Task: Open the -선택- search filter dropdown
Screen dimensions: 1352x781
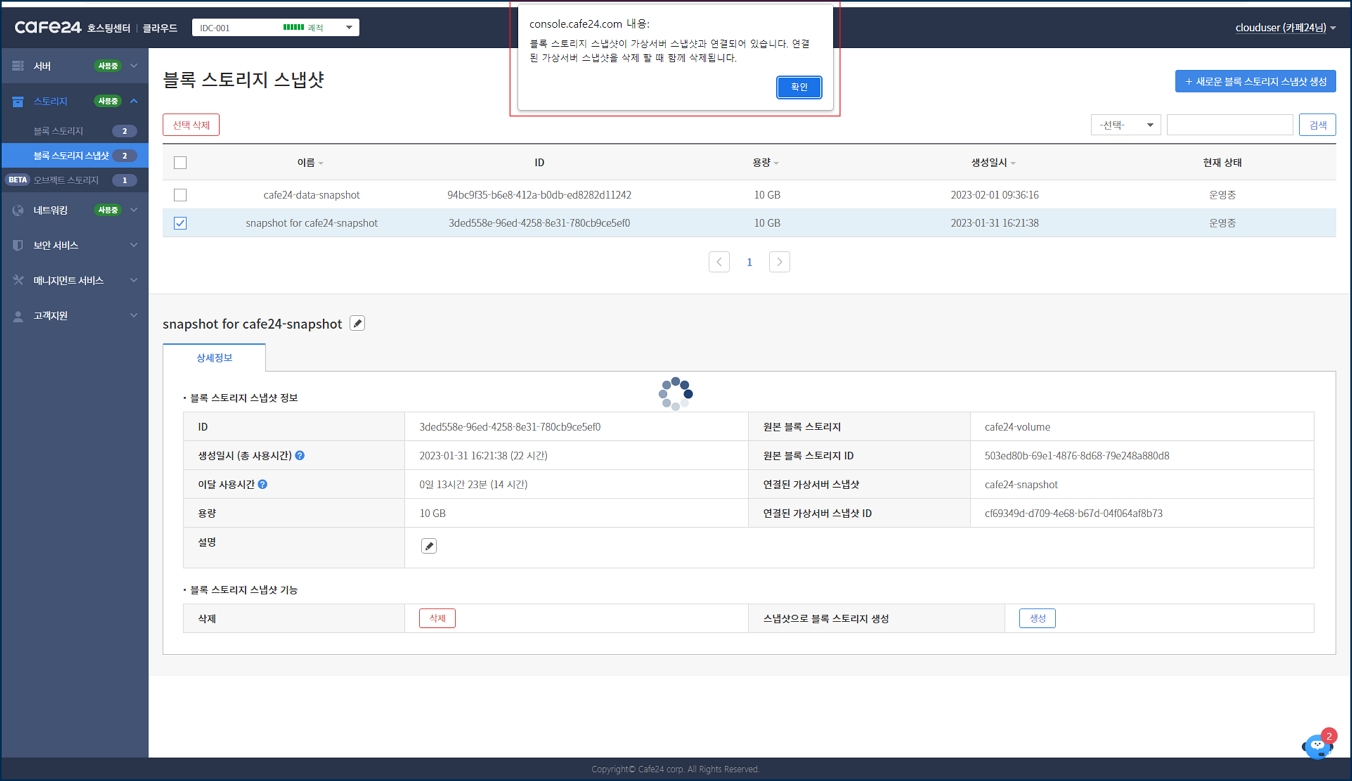Action: [1125, 125]
